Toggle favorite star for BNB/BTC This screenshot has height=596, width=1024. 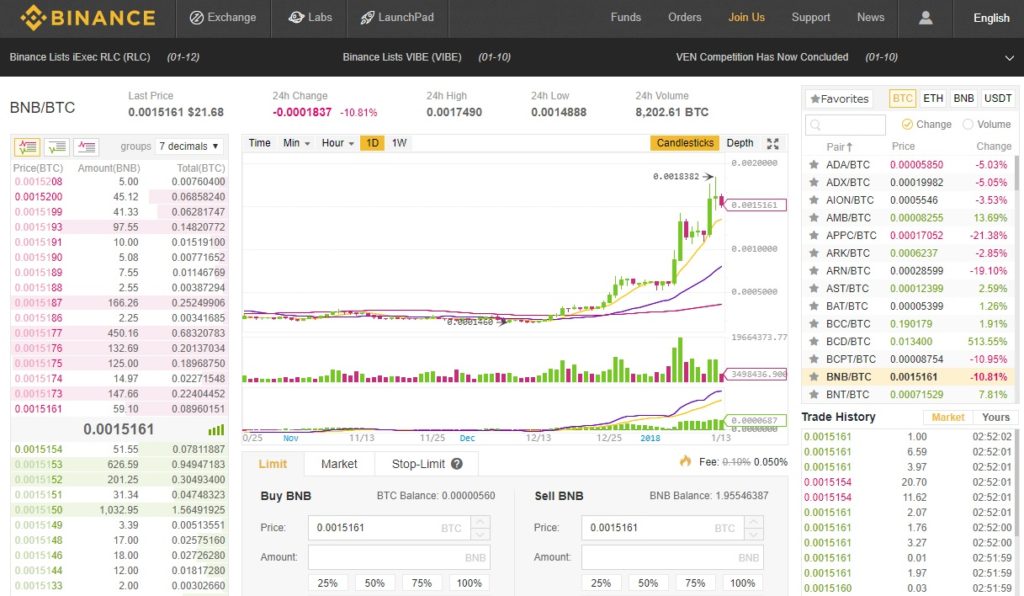814,376
